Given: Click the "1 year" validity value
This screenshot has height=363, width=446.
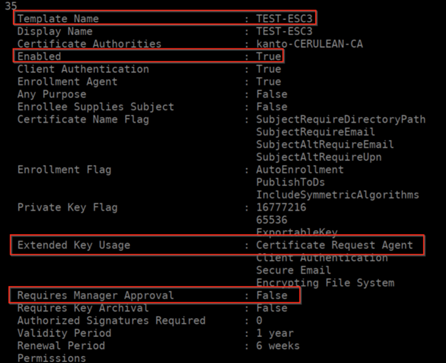Looking at the screenshot, I should pyautogui.click(x=275, y=333).
